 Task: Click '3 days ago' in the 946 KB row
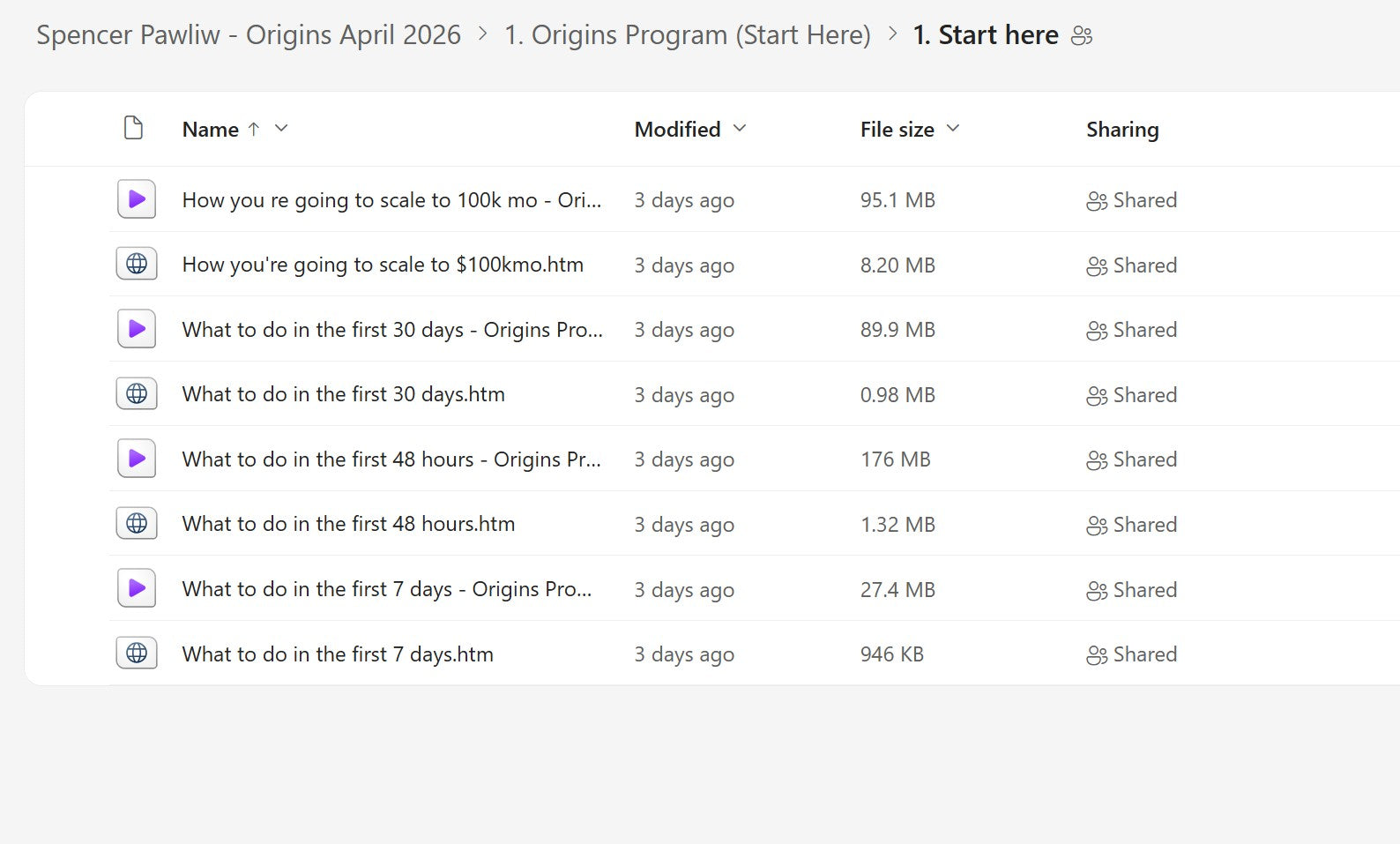(x=684, y=655)
